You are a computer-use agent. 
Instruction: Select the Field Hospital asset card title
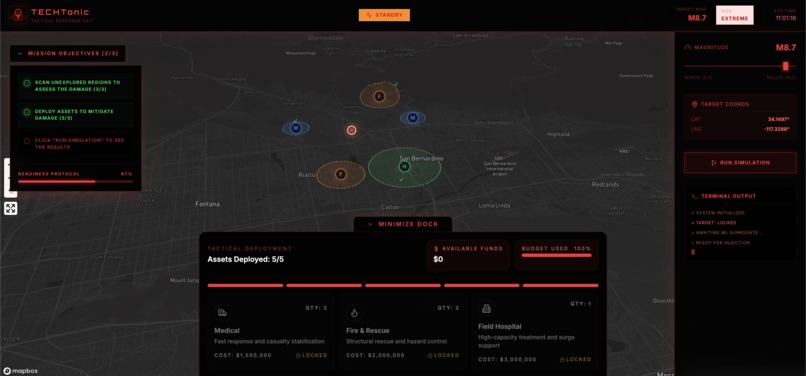click(500, 327)
